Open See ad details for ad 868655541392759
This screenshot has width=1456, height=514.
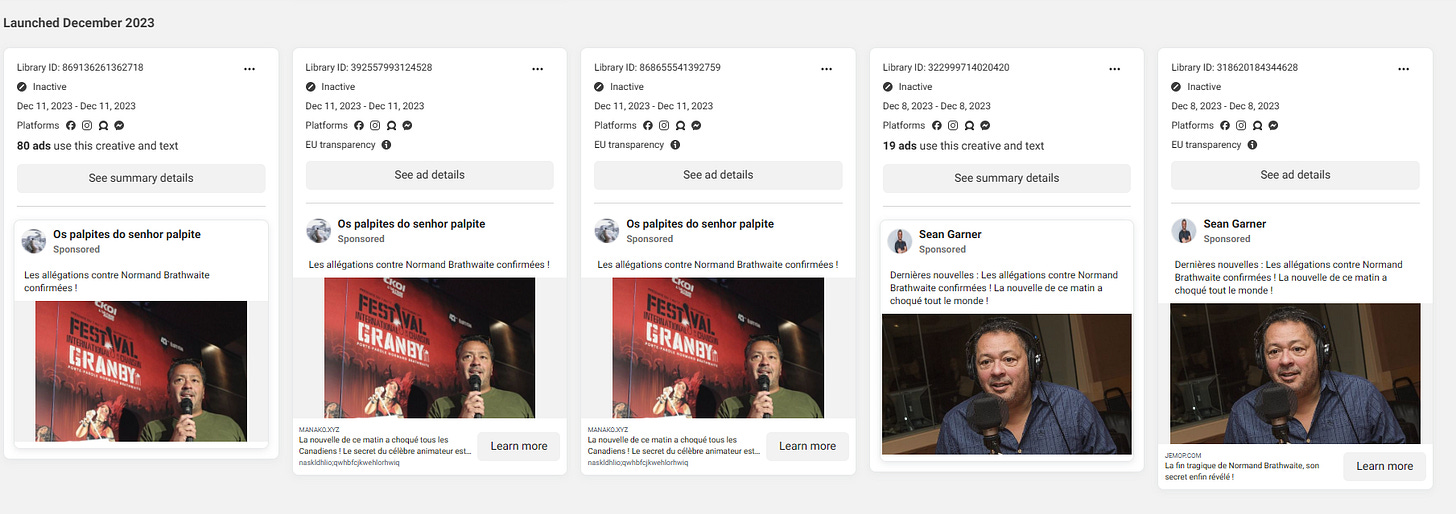pyautogui.click(x=718, y=175)
